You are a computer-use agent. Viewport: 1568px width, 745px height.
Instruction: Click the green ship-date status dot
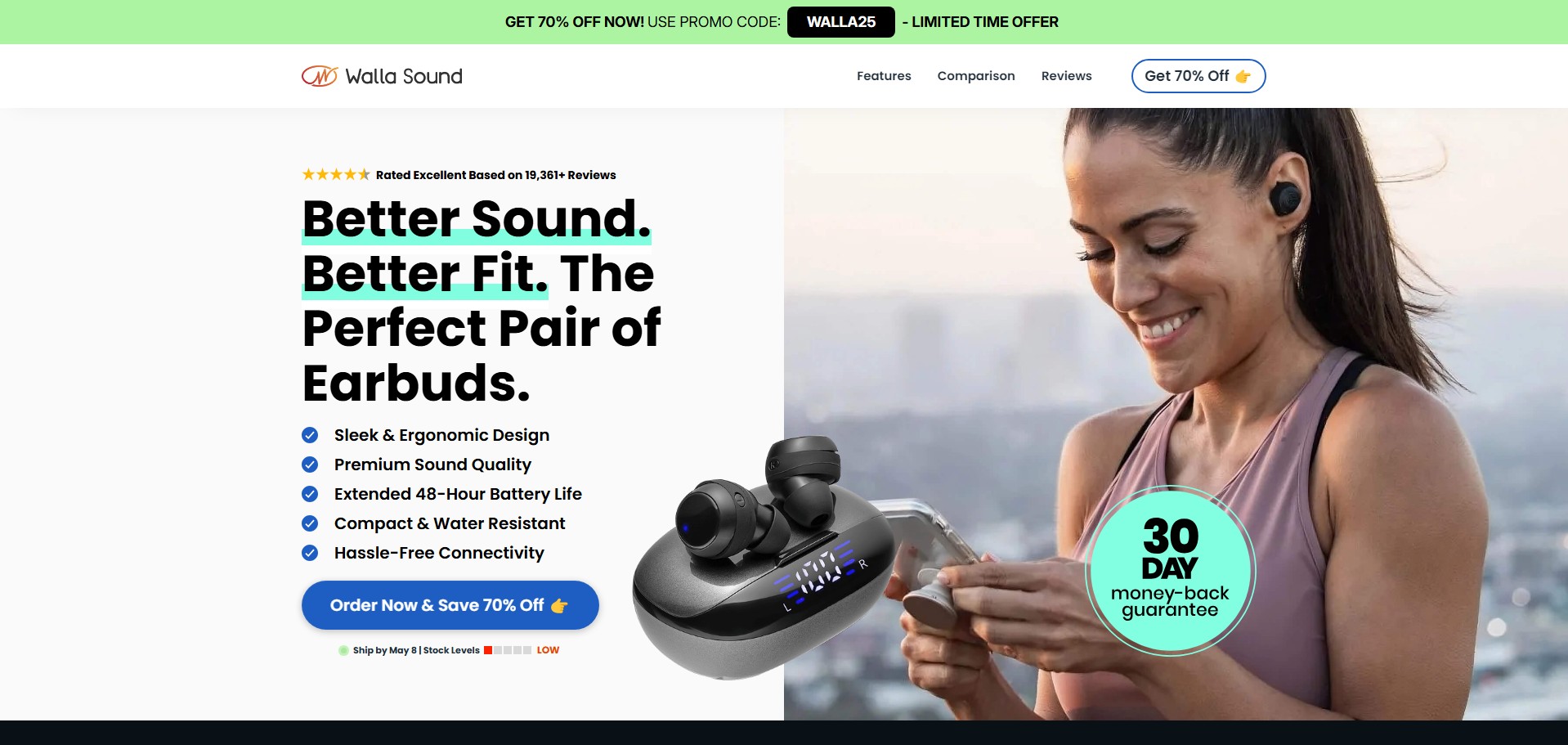coord(343,650)
